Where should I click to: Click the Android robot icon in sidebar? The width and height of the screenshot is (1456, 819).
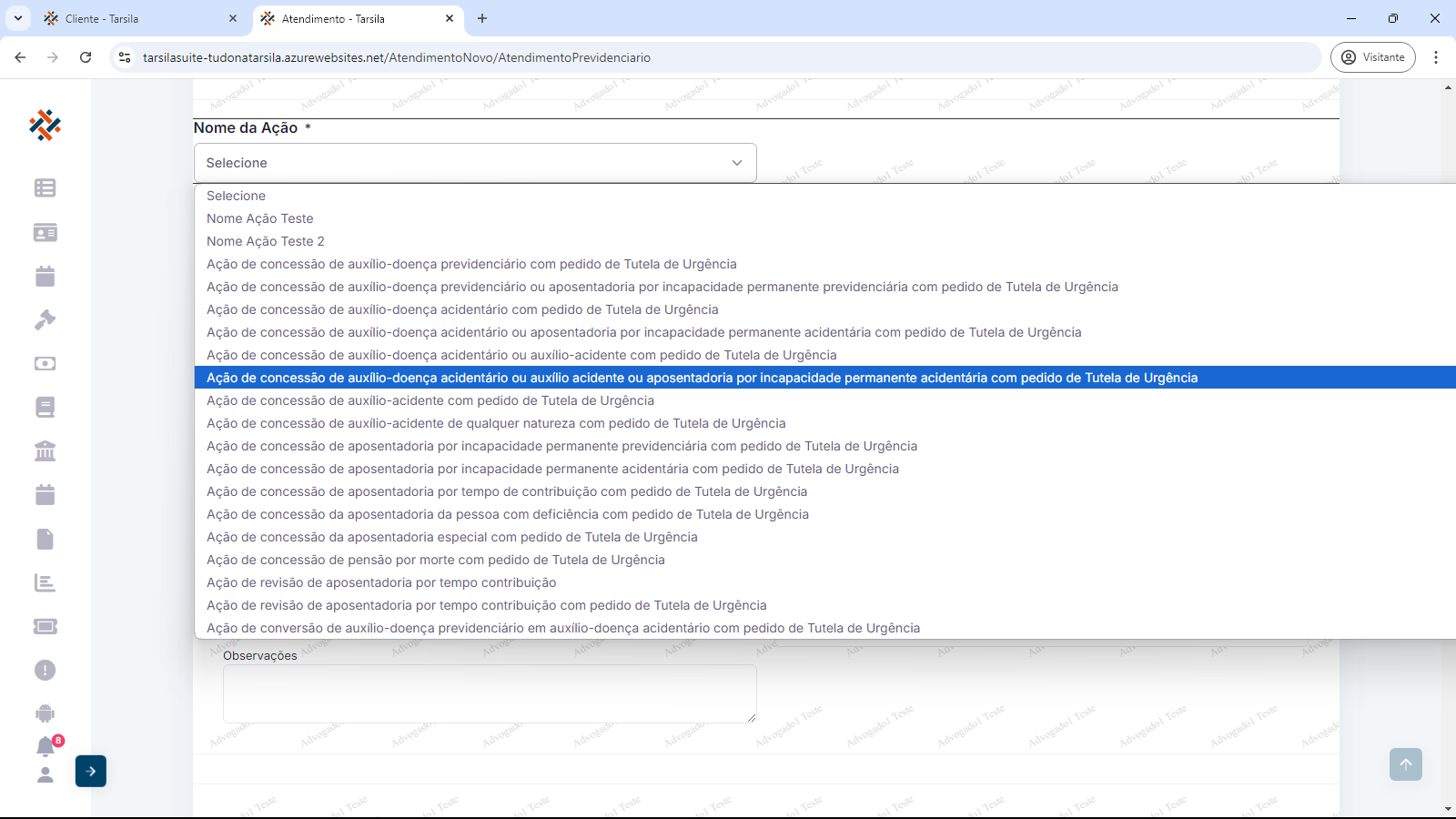45,713
